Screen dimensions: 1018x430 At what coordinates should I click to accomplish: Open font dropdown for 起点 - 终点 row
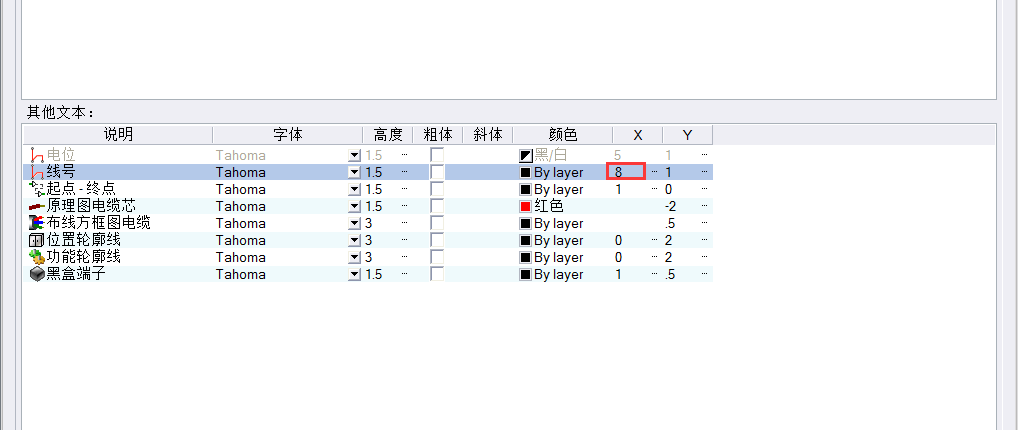(354, 189)
